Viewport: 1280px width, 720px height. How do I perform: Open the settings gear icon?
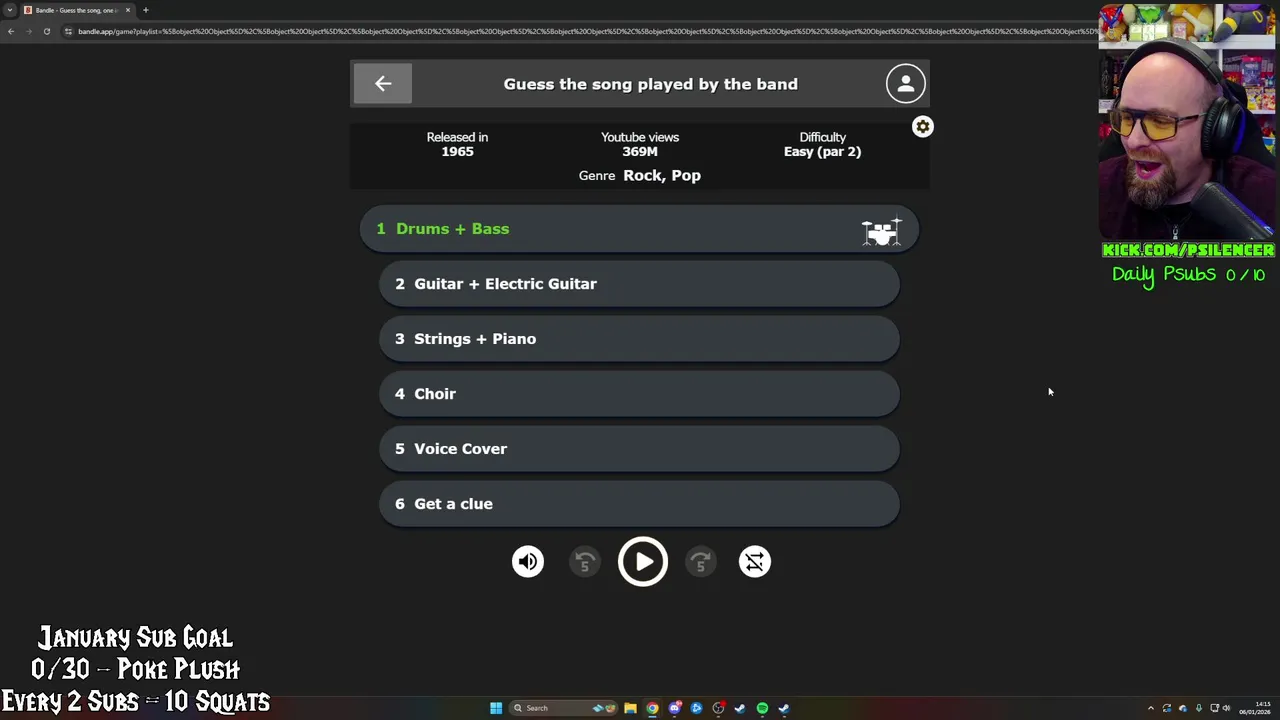click(922, 127)
